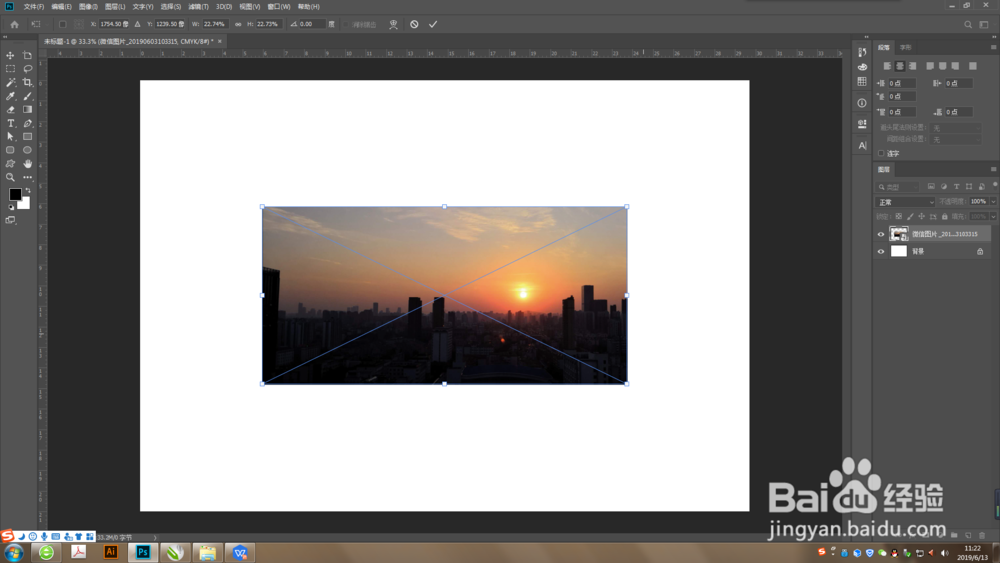Select the Custom Shape tool

(10, 164)
